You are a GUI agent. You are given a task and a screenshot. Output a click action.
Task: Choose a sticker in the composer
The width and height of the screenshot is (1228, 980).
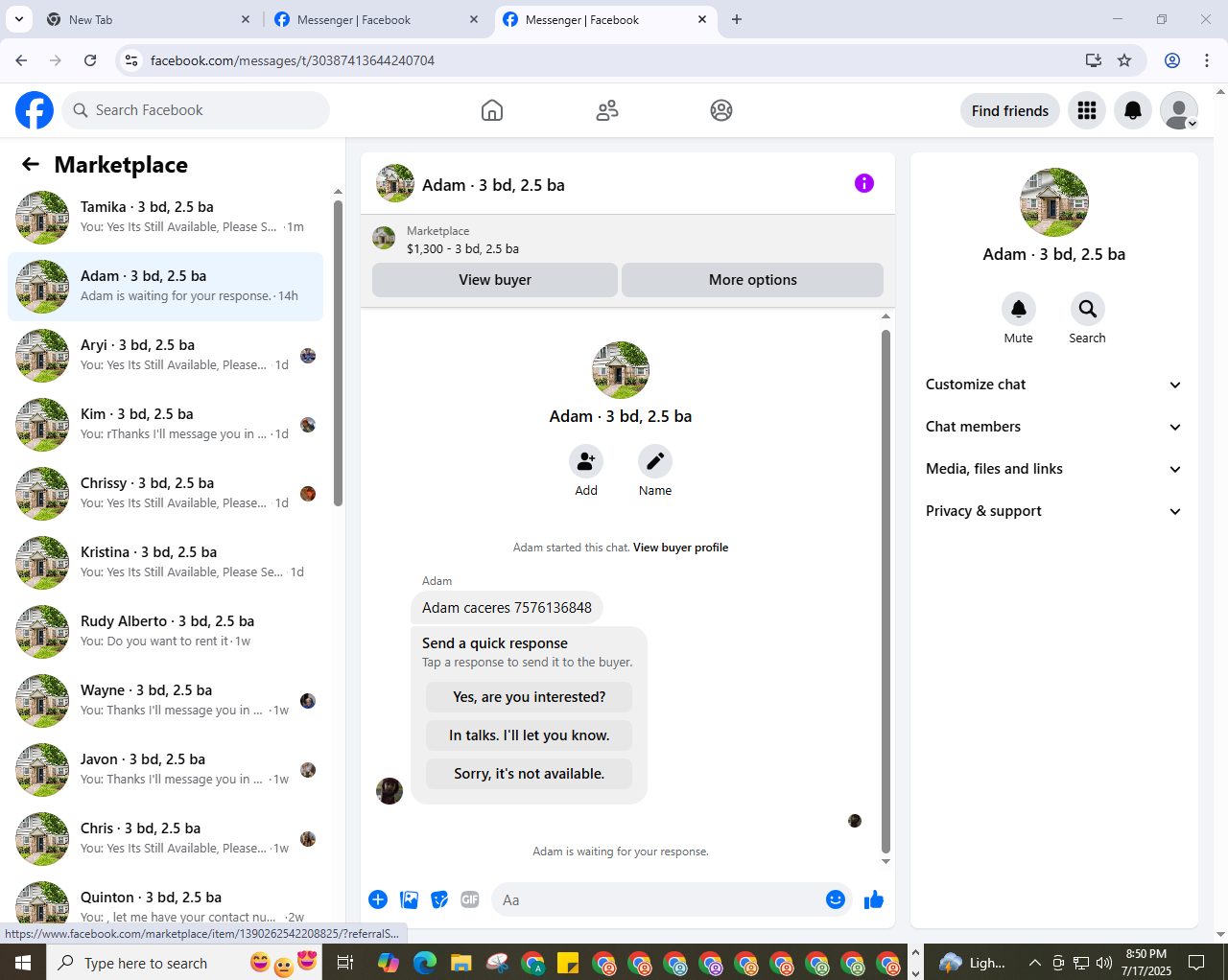tap(439, 899)
